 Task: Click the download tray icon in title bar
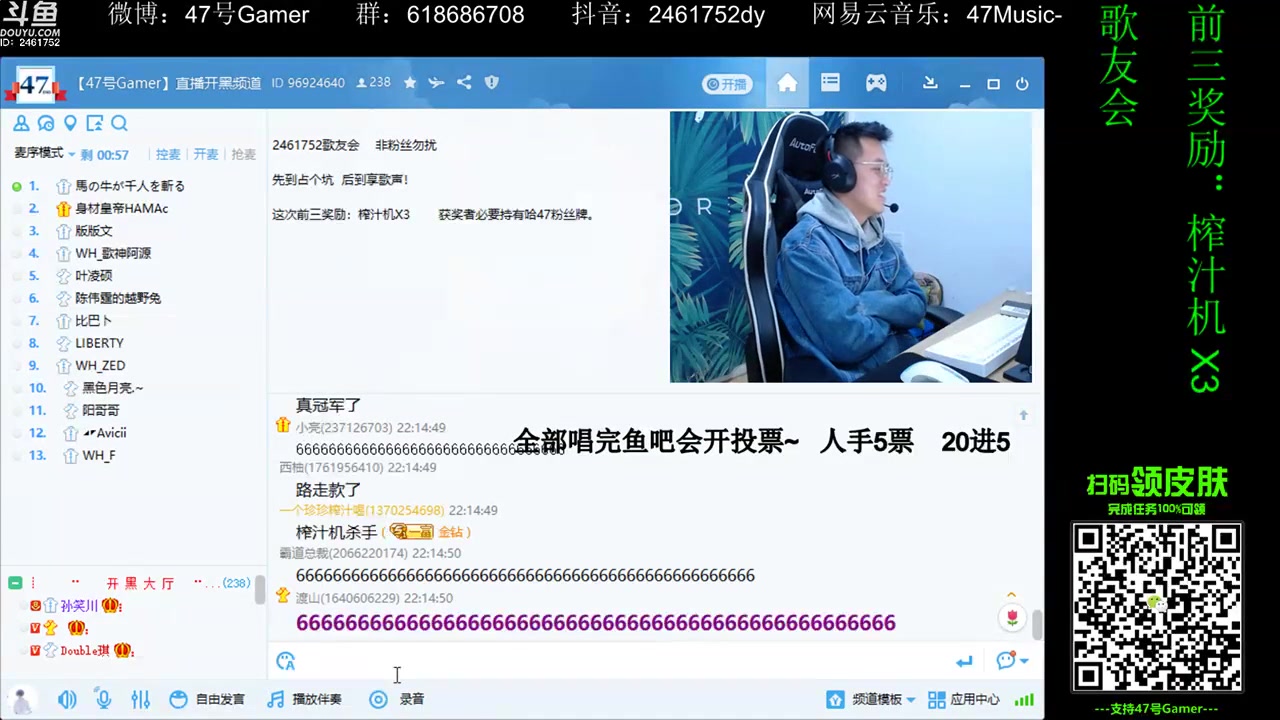(x=930, y=83)
